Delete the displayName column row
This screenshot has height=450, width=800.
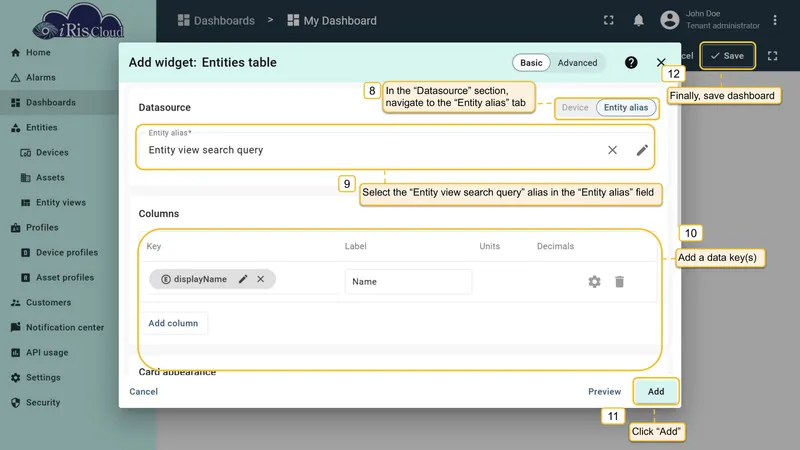619,282
